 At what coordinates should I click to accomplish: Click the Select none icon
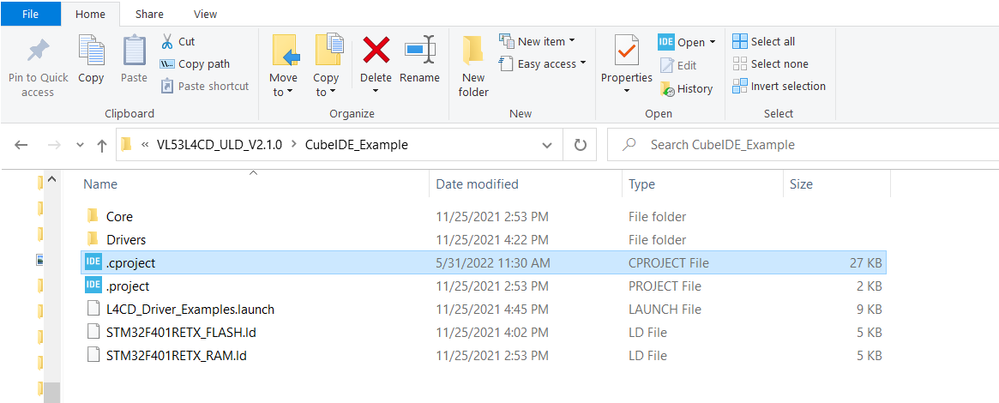[740, 64]
